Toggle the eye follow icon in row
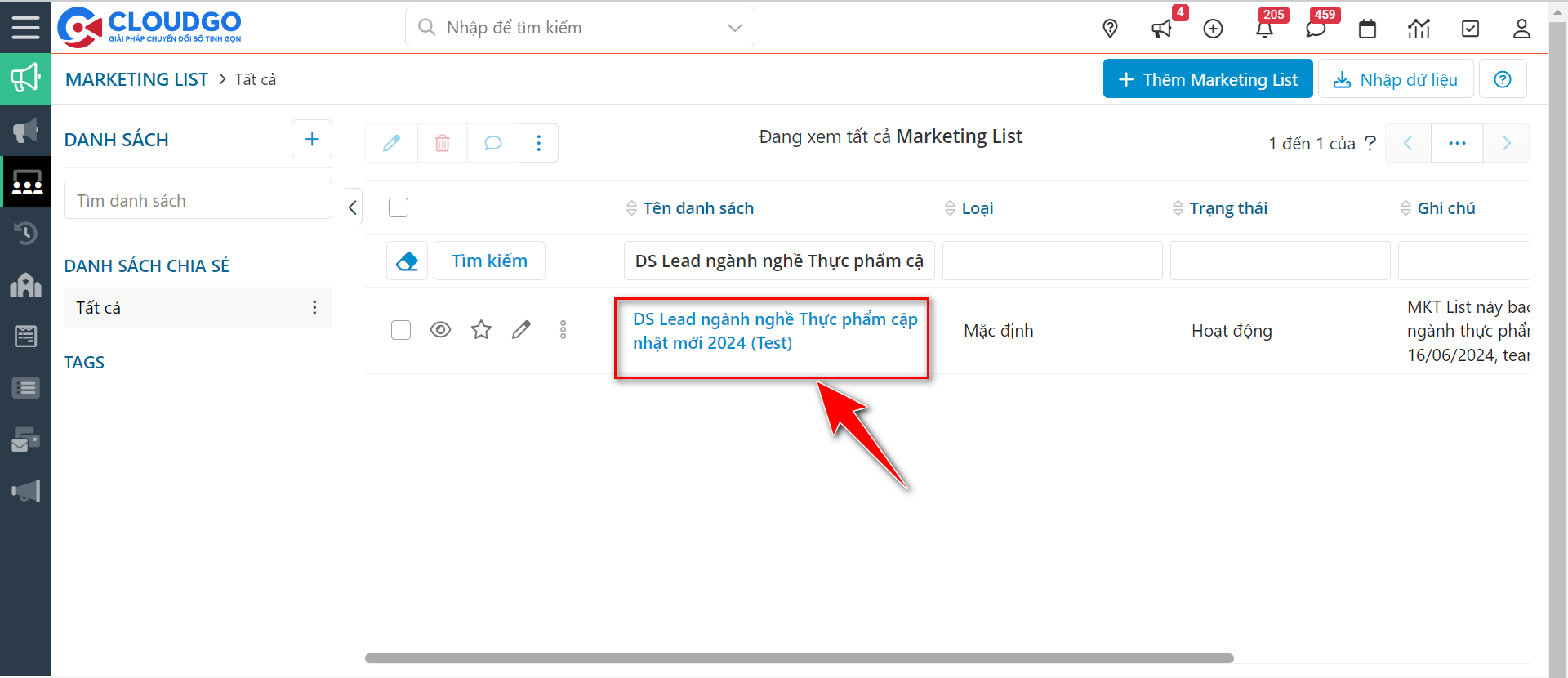The width and height of the screenshot is (1568, 678). 440,330
